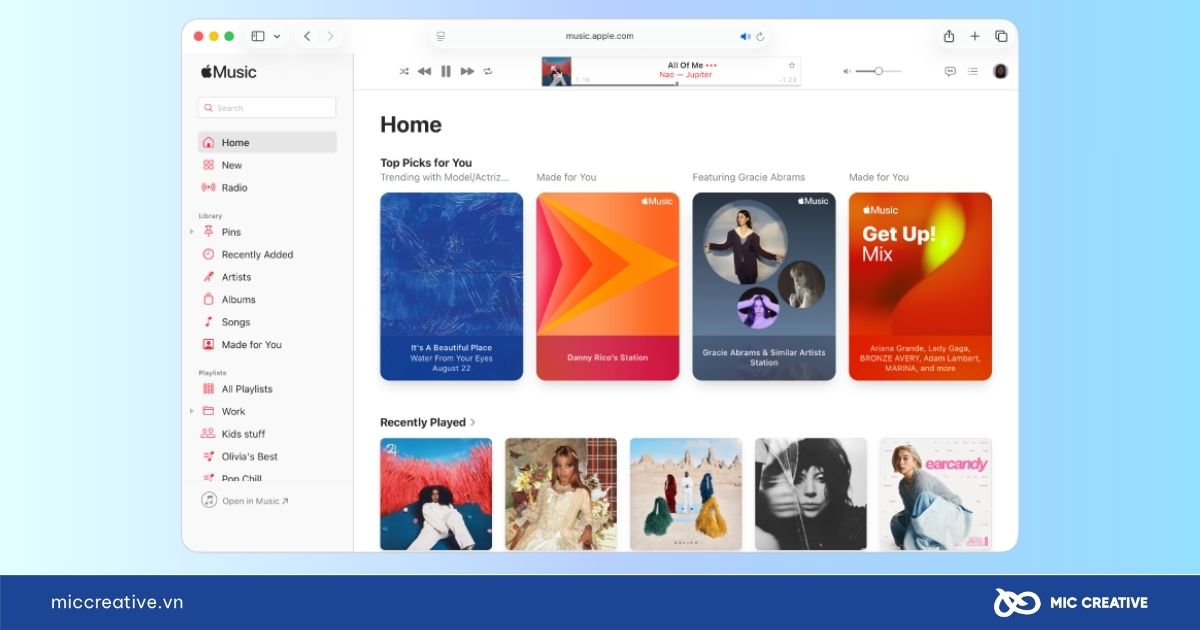Expand the Pins section in the sidebar

(x=192, y=231)
